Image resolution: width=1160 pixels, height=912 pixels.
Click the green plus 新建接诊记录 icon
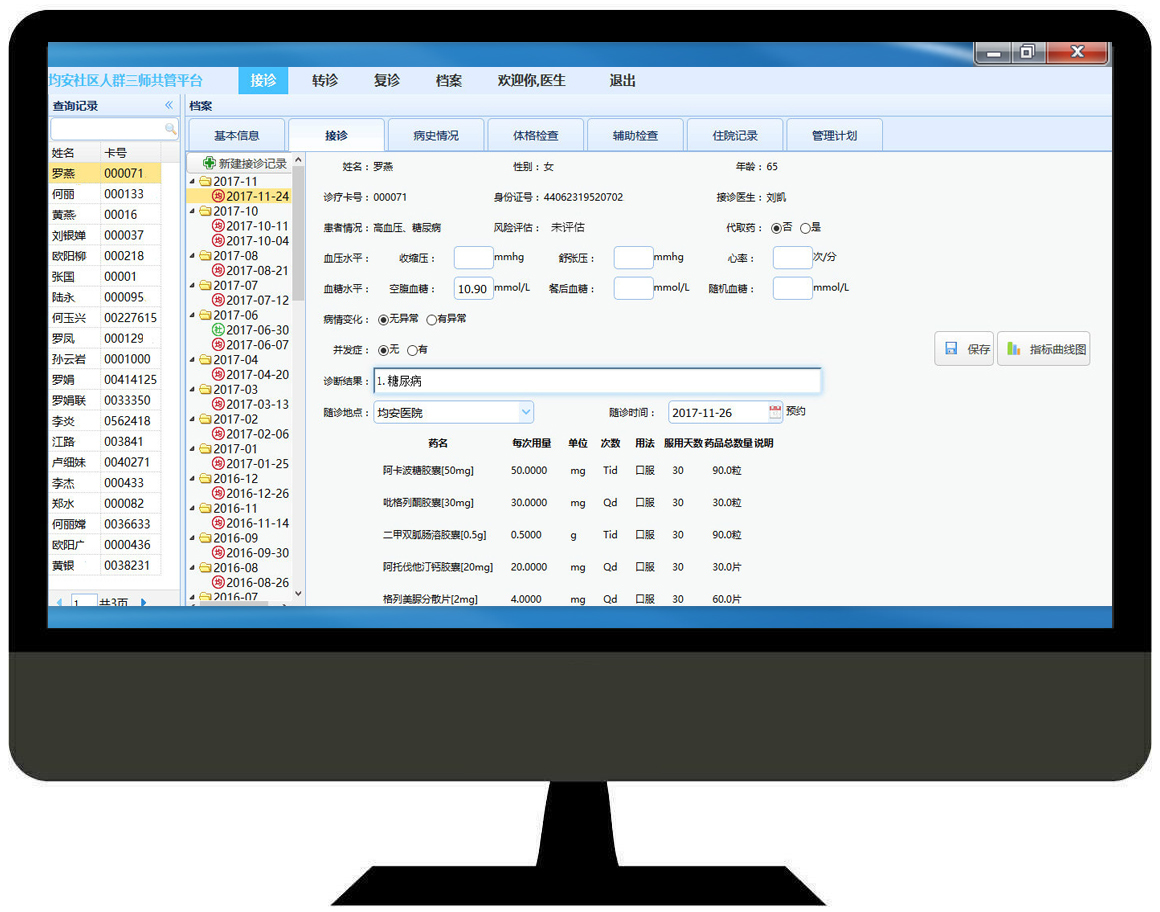(209, 163)
